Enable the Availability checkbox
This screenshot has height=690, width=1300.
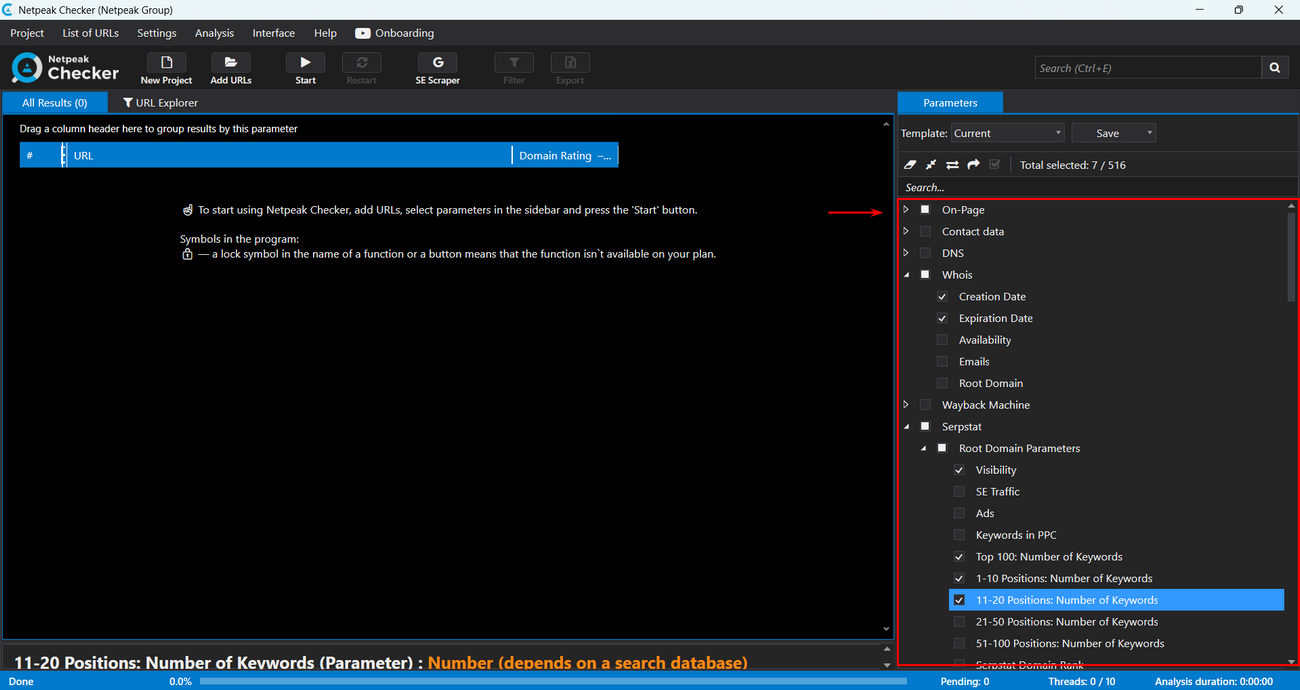[942, 340]
